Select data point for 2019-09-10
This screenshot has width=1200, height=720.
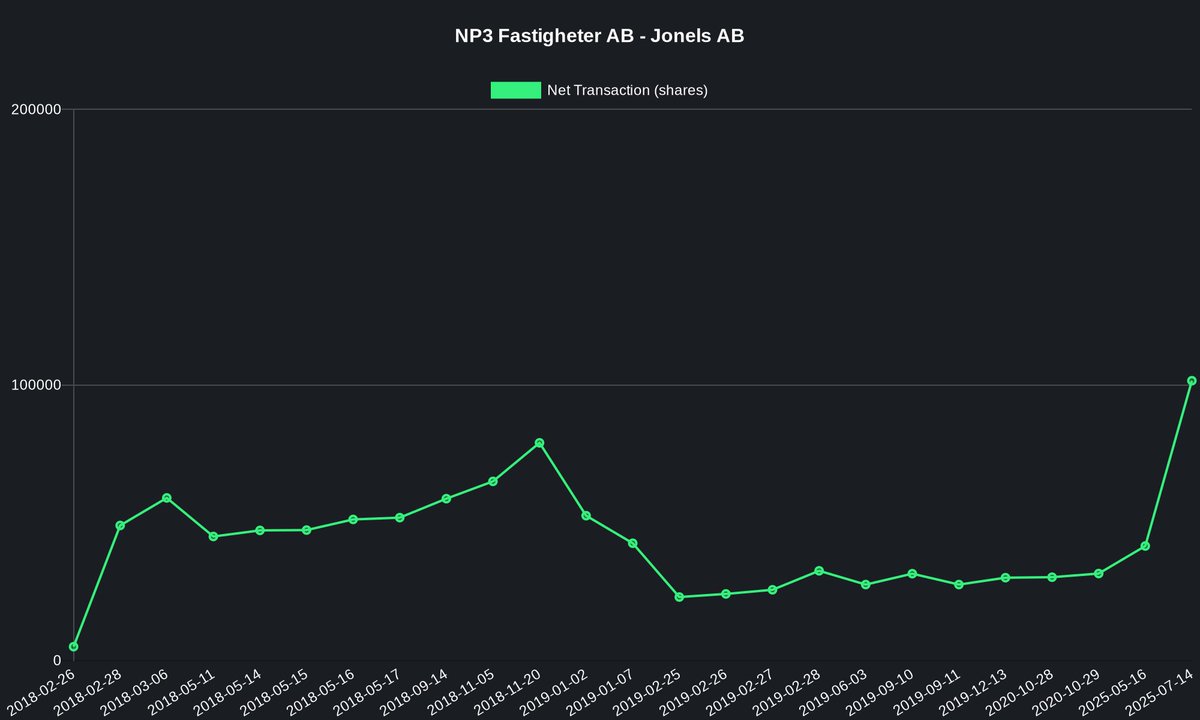[x=912, y=574]
